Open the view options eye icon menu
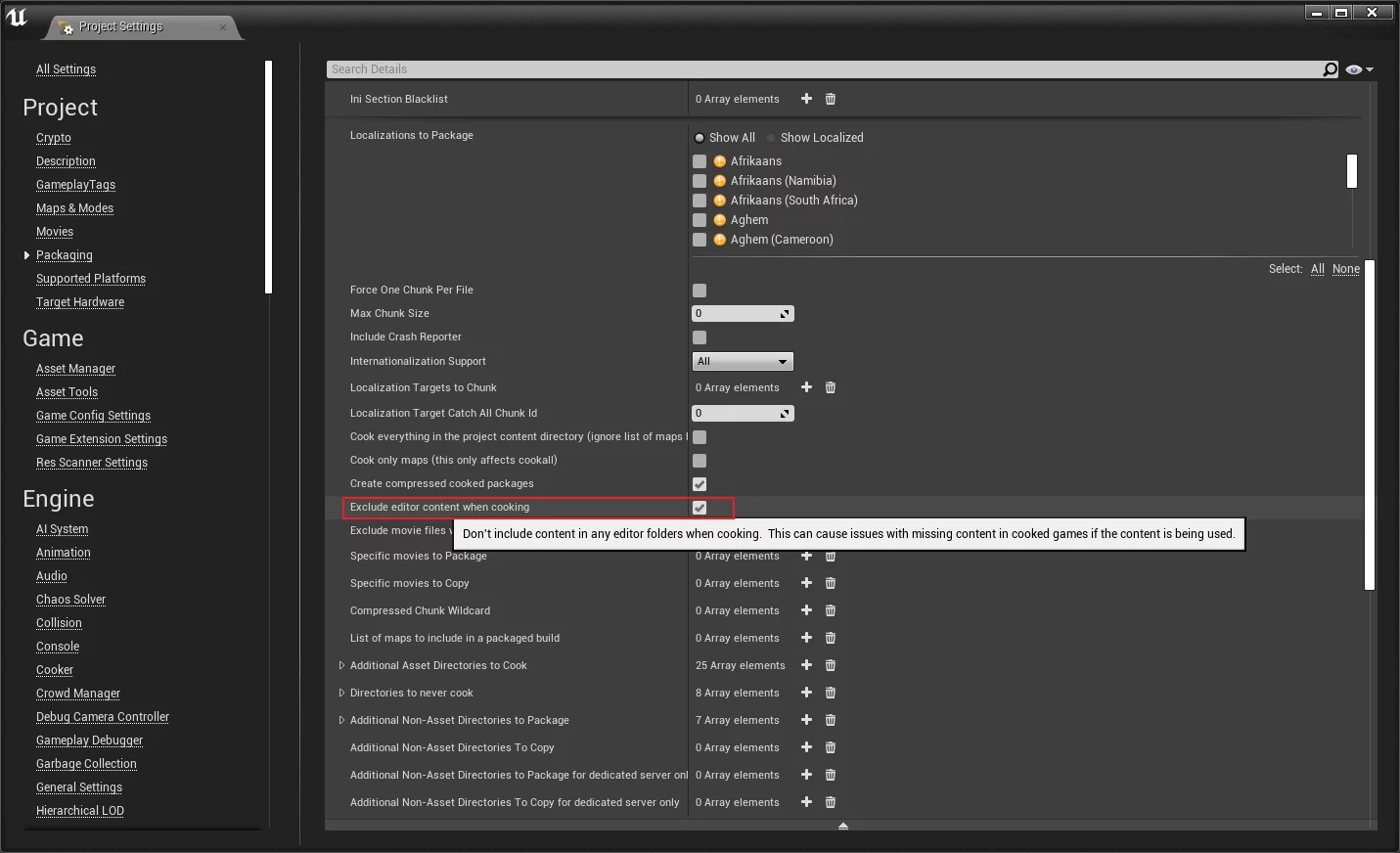This screenshot has height=853, width=1400. [x=1359, y=69]
